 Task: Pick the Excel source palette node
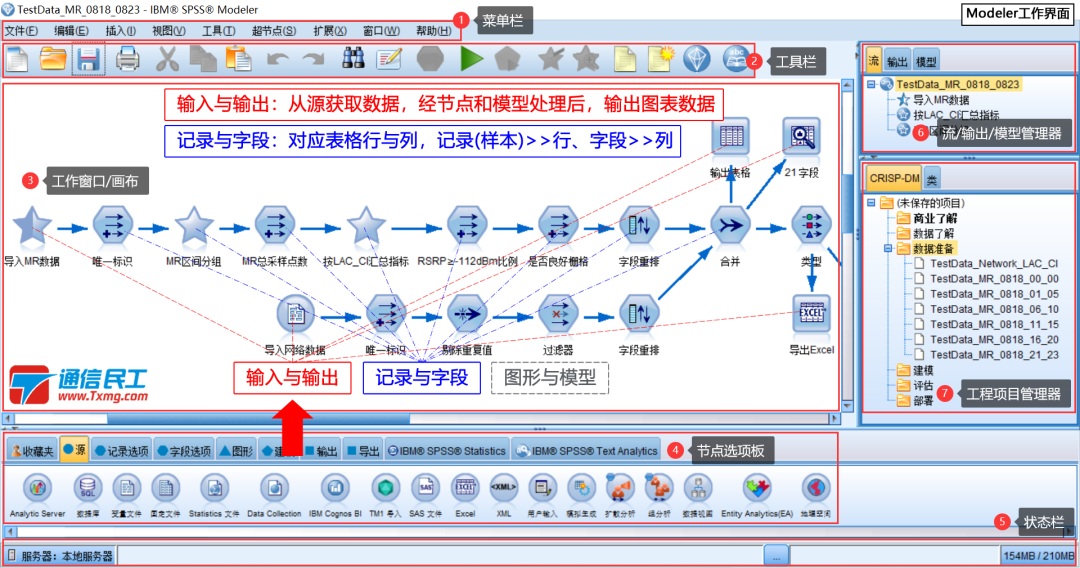pos(465,488)
